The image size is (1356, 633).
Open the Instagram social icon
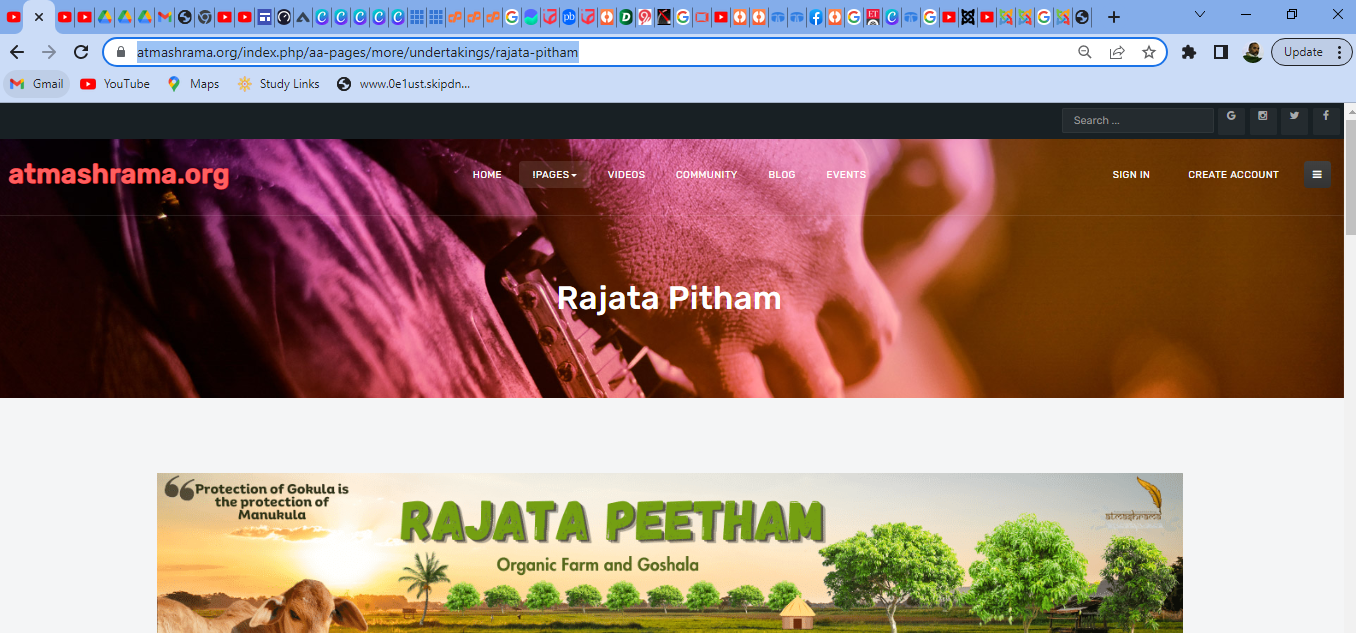pyautogui.click(x=1263, y=120)
